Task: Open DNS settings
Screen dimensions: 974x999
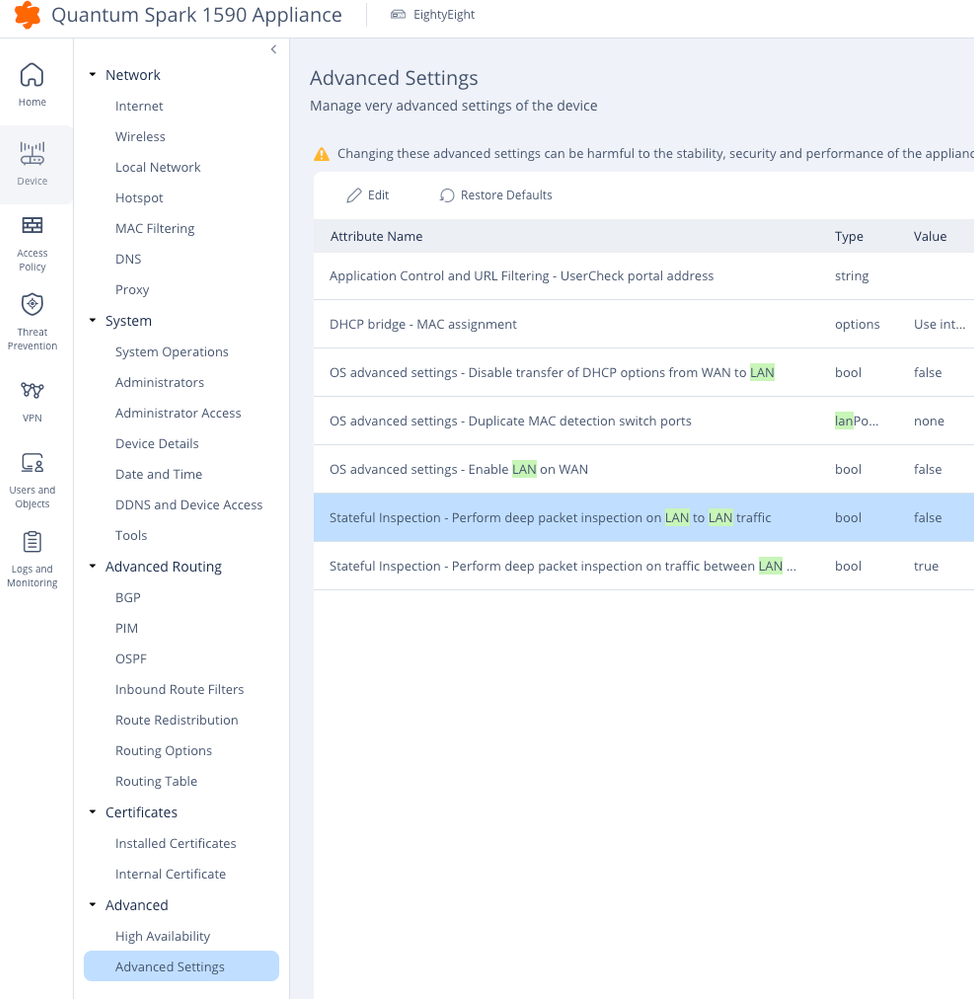Action: [128, 259]
